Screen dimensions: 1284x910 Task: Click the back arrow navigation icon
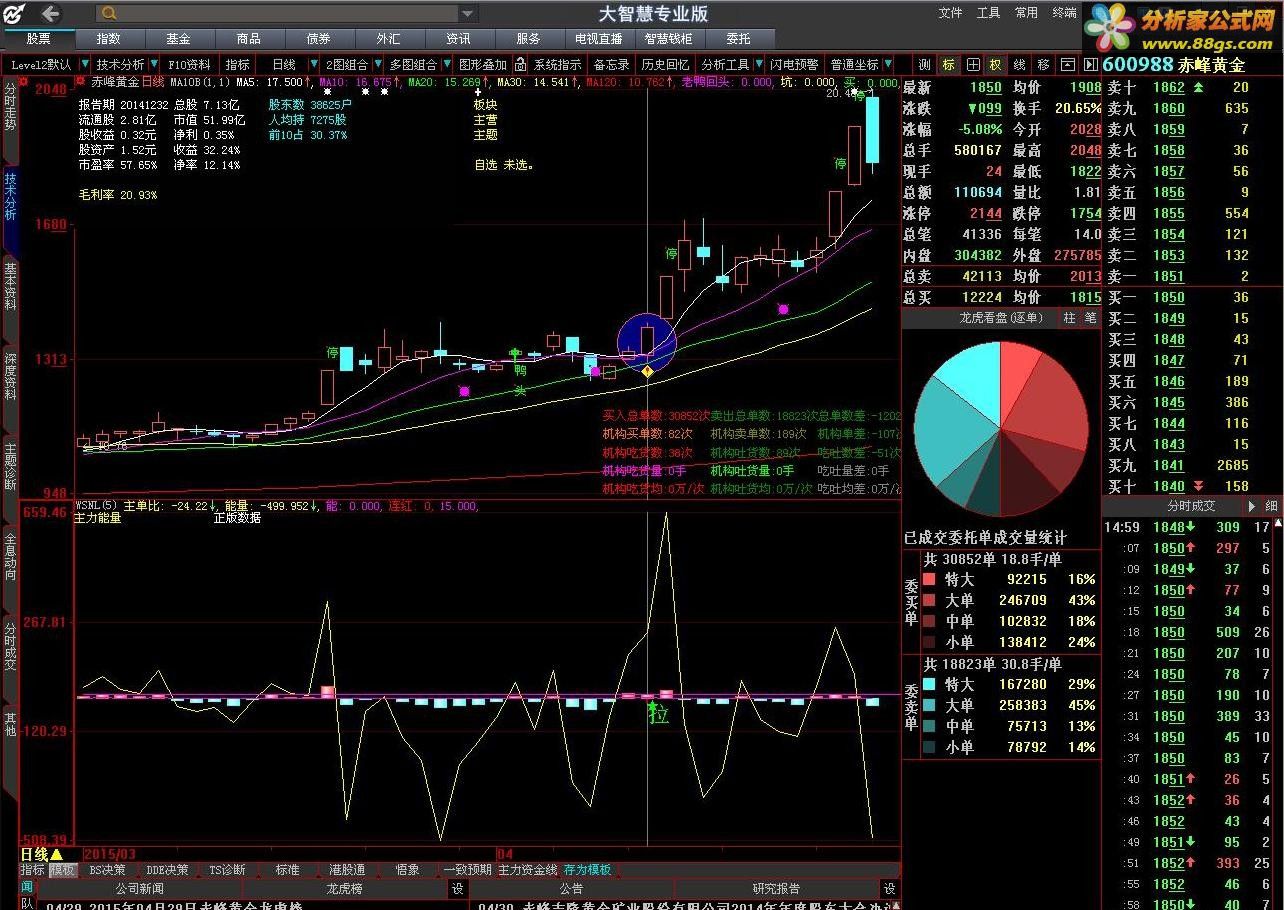tap(50, 13)
